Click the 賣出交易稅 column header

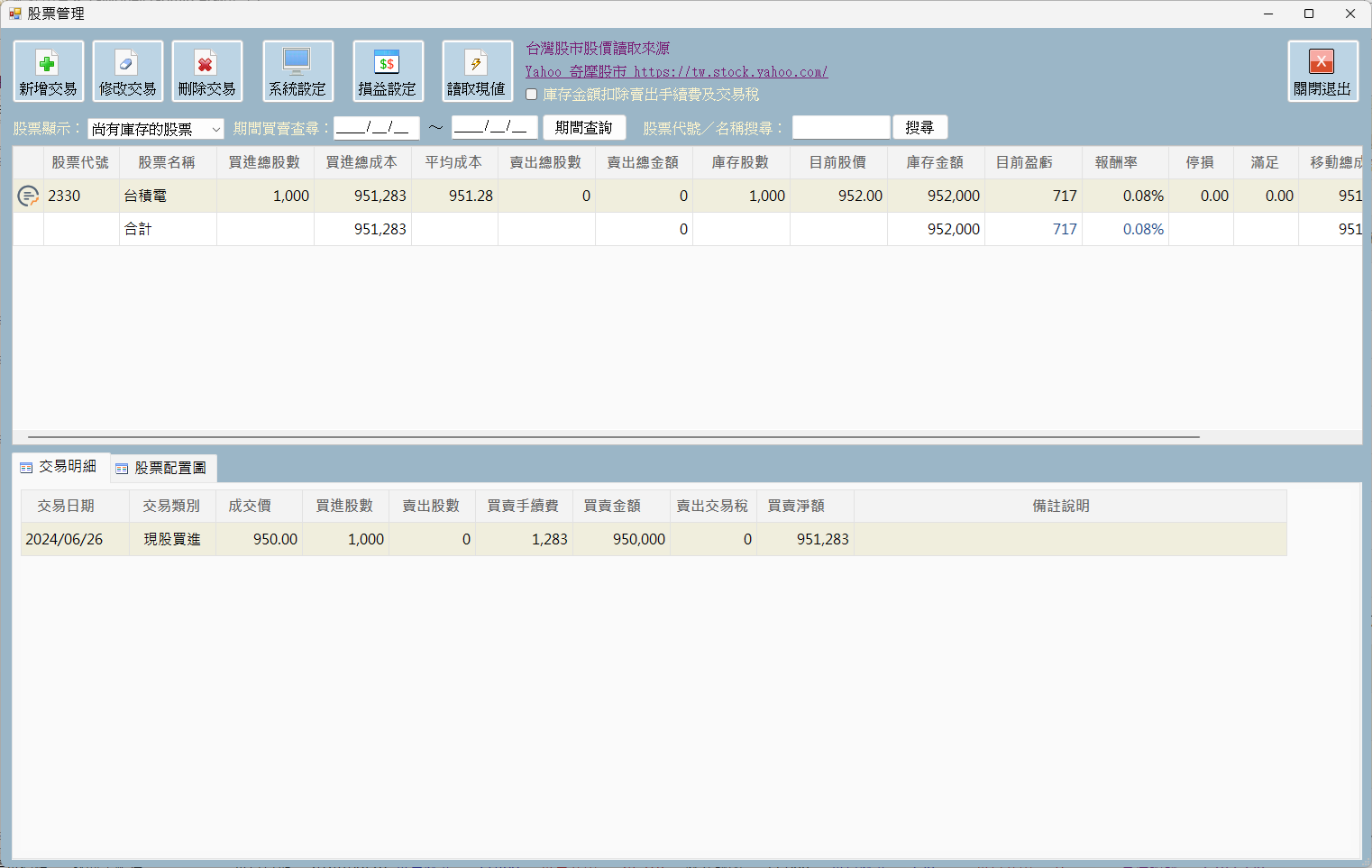pos(713,507)
